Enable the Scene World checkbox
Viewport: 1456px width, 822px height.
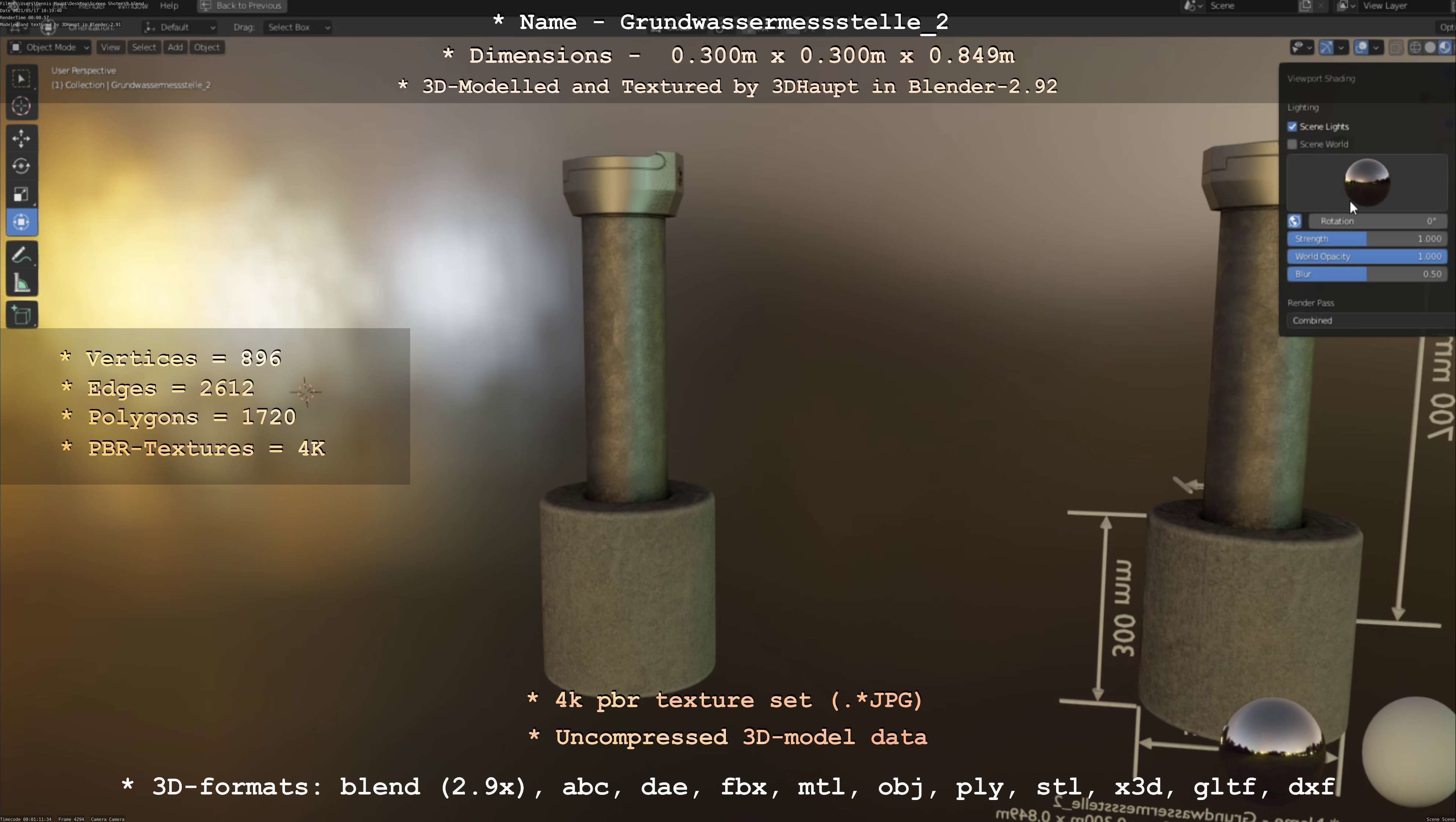click(x=1292, y=144)
